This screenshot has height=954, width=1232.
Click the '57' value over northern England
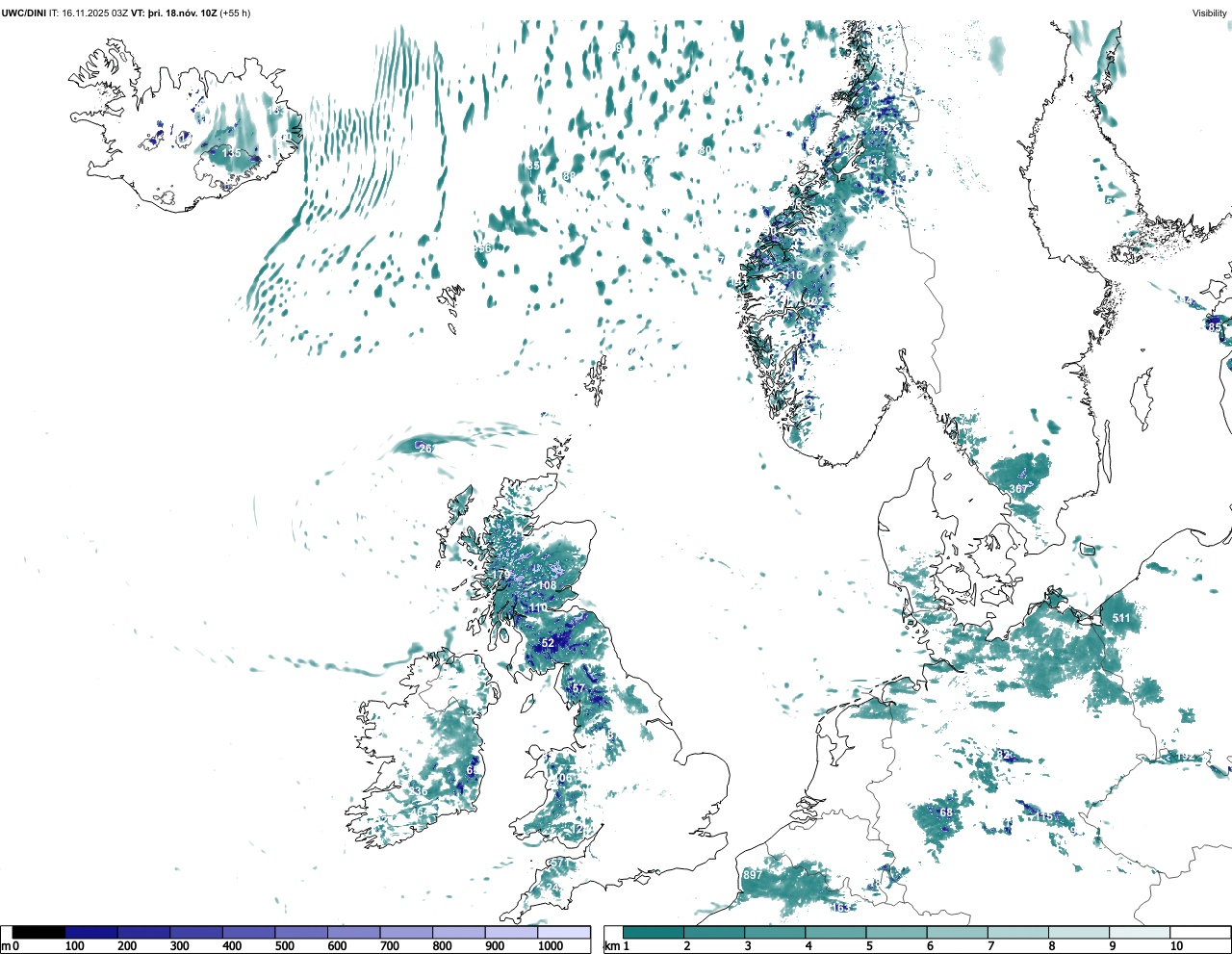point(578,688)
